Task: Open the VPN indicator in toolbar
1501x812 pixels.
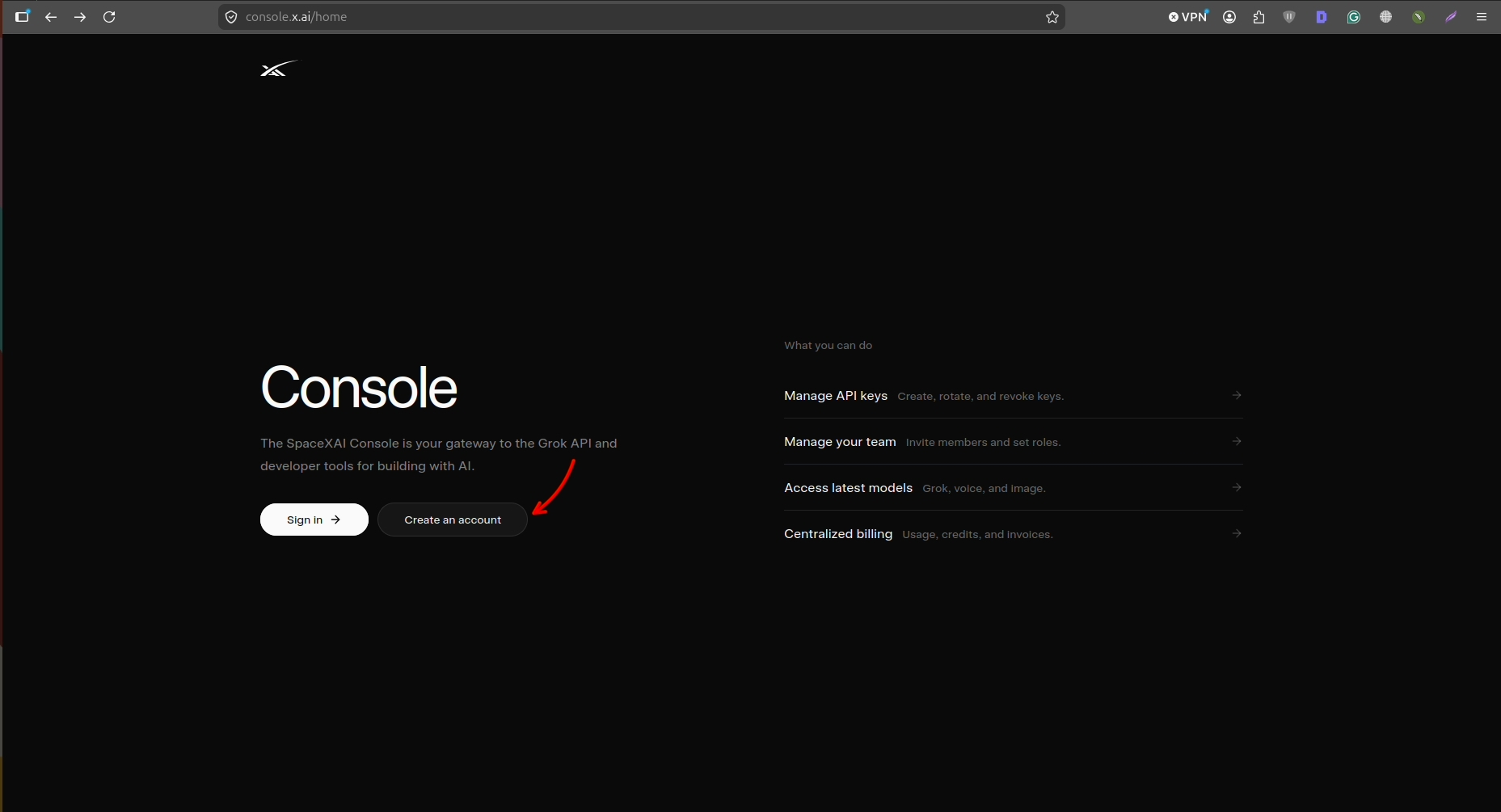Action: [1188, 17]
